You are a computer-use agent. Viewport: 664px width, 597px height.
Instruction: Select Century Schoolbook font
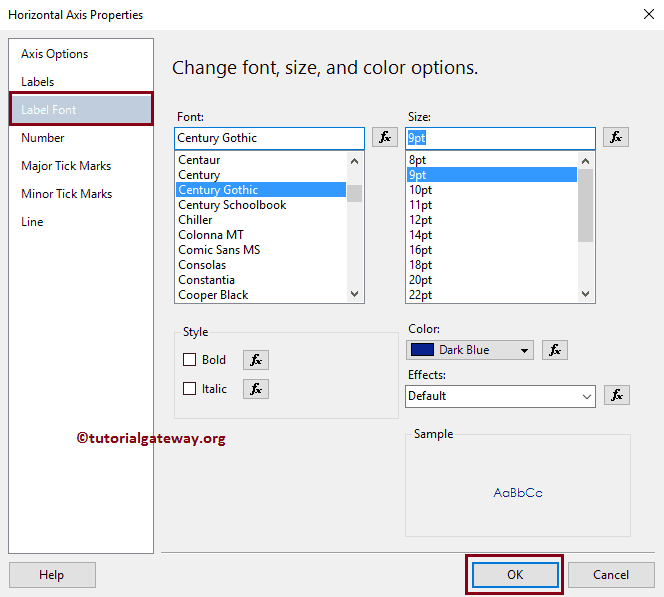pyautogui.click(x=261, y=205)
